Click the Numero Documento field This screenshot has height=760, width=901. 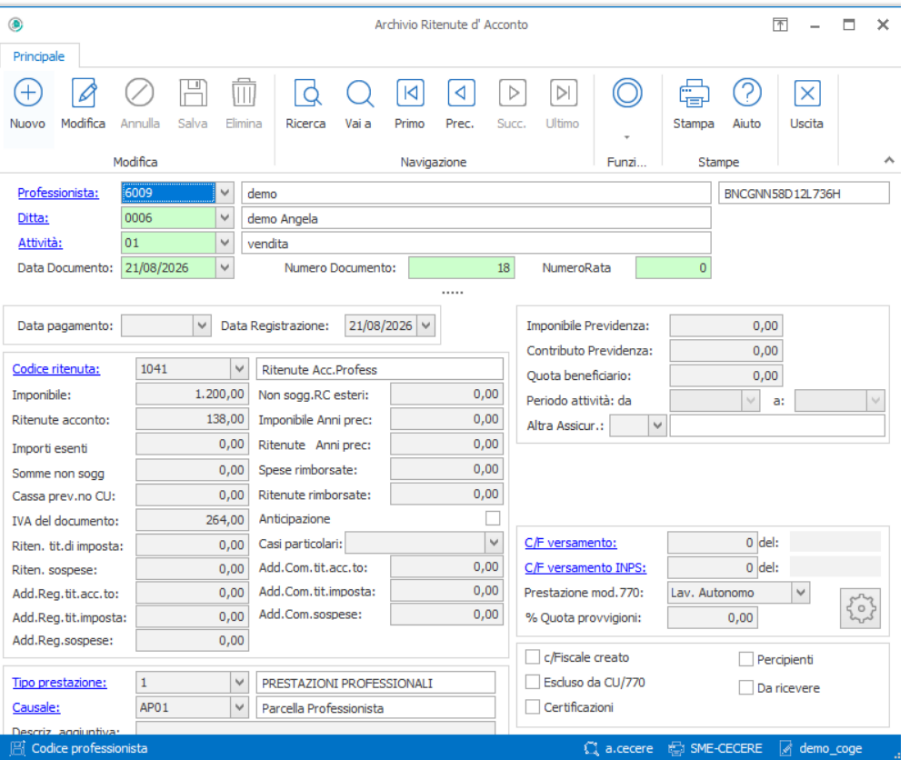click(461, 268)
